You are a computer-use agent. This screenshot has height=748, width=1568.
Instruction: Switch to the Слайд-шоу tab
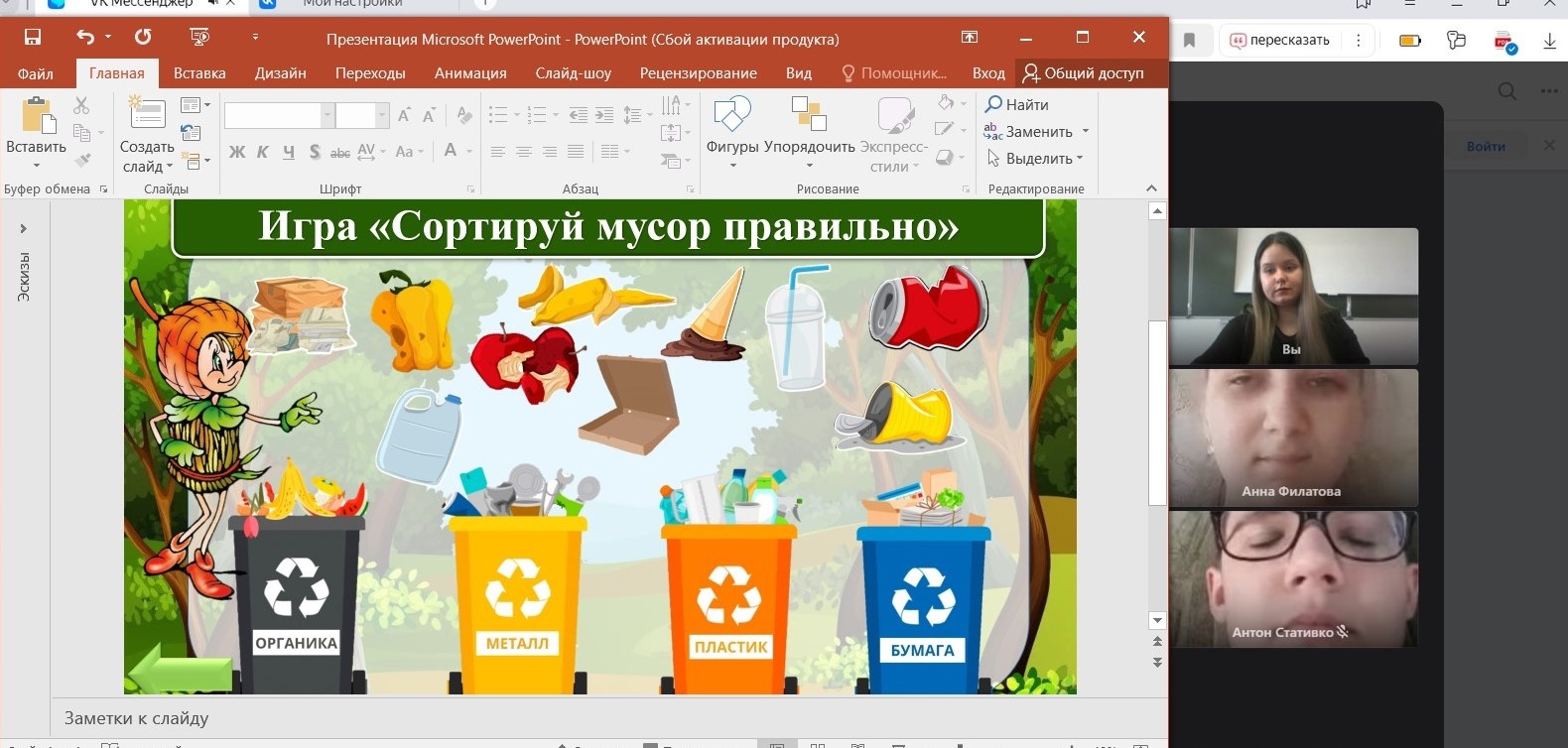click(x=574, y=72)
